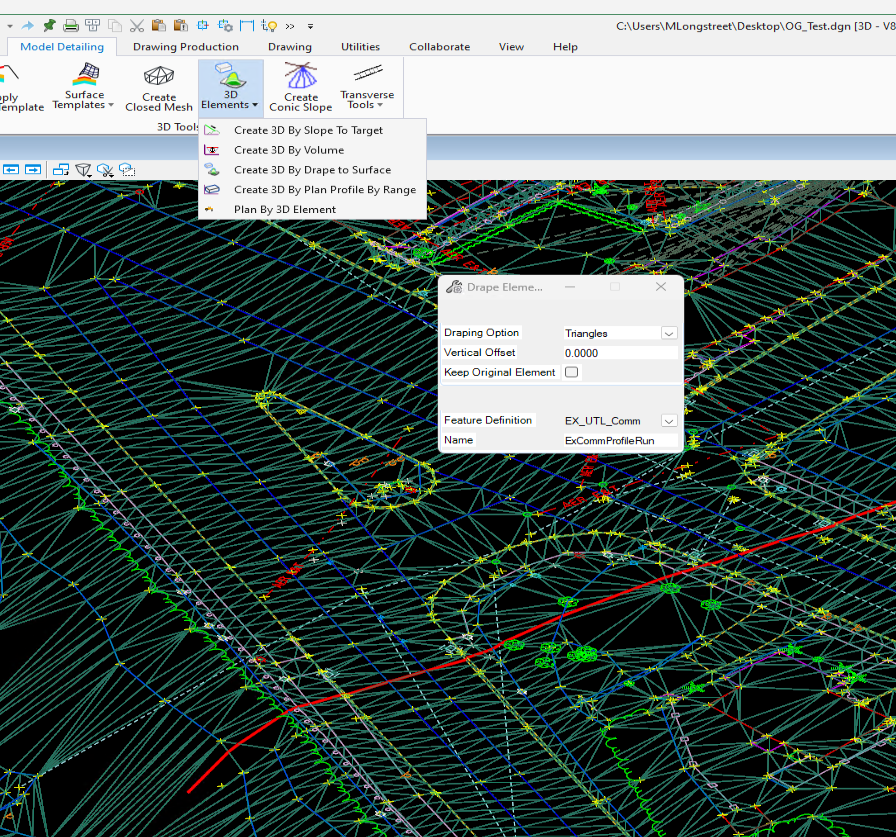896x837 pixels.
Task: Open the Utilities ribbon tab
Action: [360, 47]
